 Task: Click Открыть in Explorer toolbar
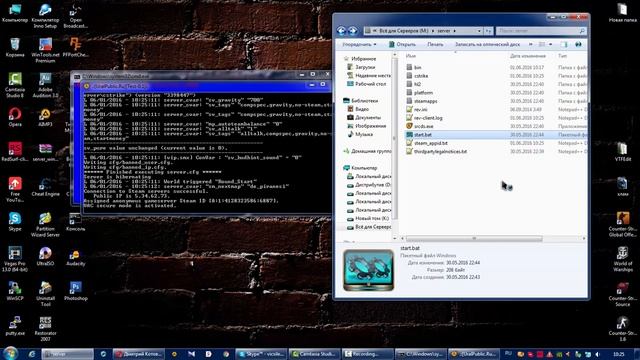[x=402, y=44]
